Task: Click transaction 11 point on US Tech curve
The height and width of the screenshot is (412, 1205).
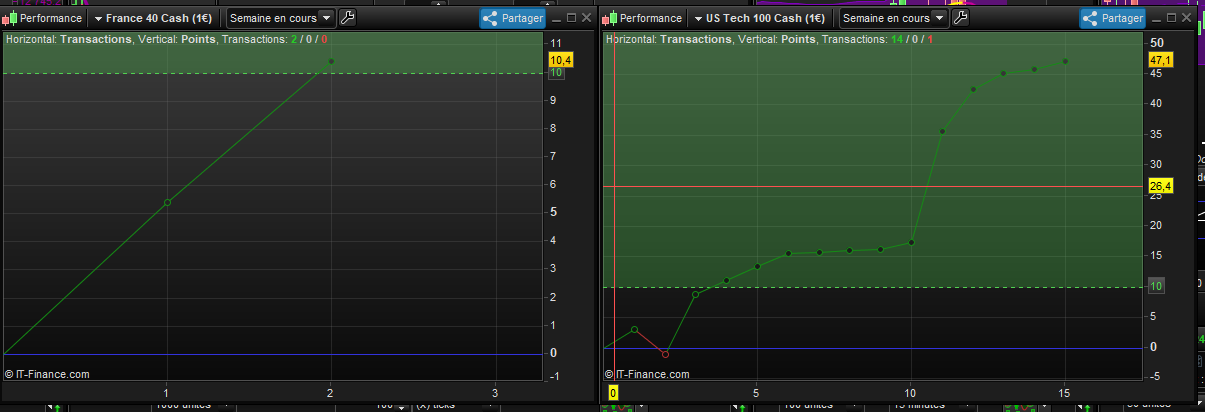Action: pos(942,131)
